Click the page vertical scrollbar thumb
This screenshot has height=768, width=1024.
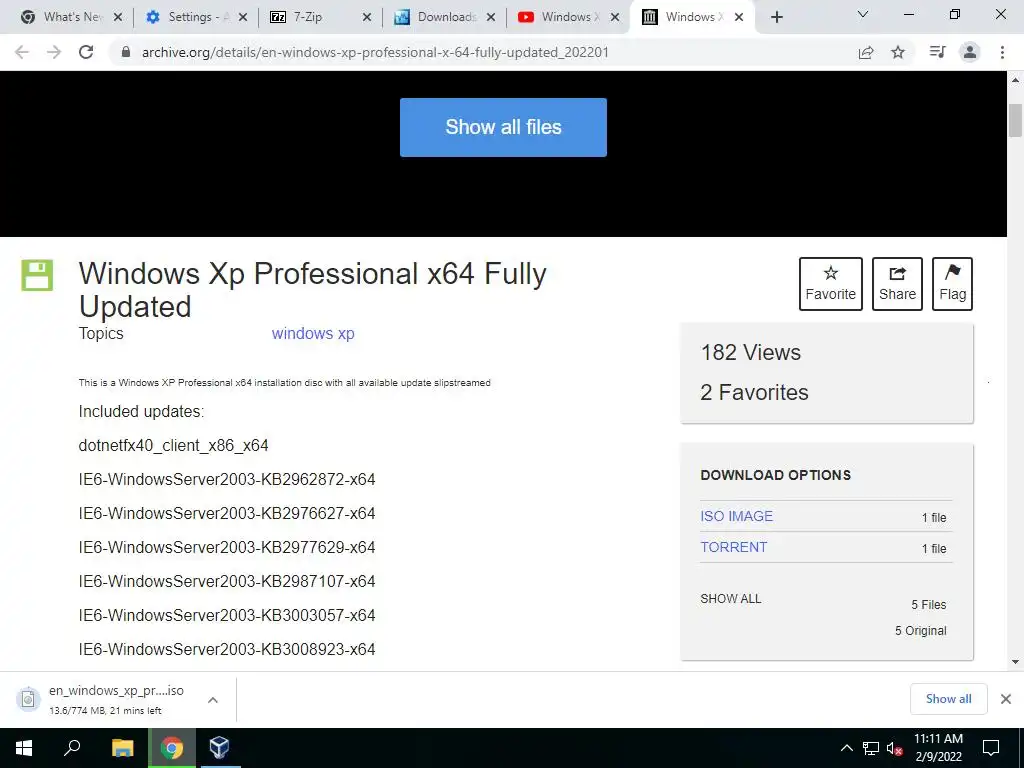(1015, 120)
